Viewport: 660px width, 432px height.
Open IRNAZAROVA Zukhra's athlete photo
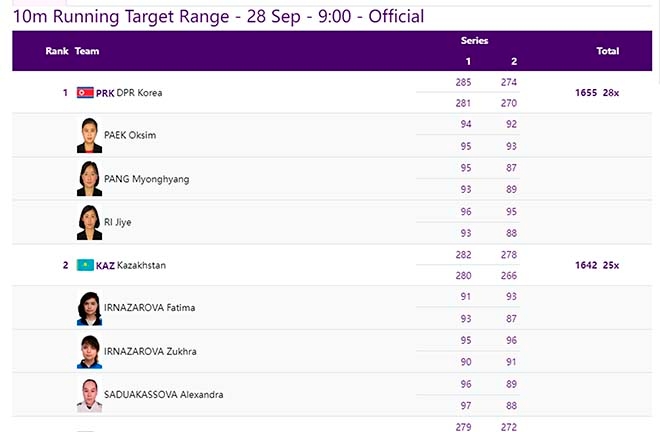tap(89, 352)
